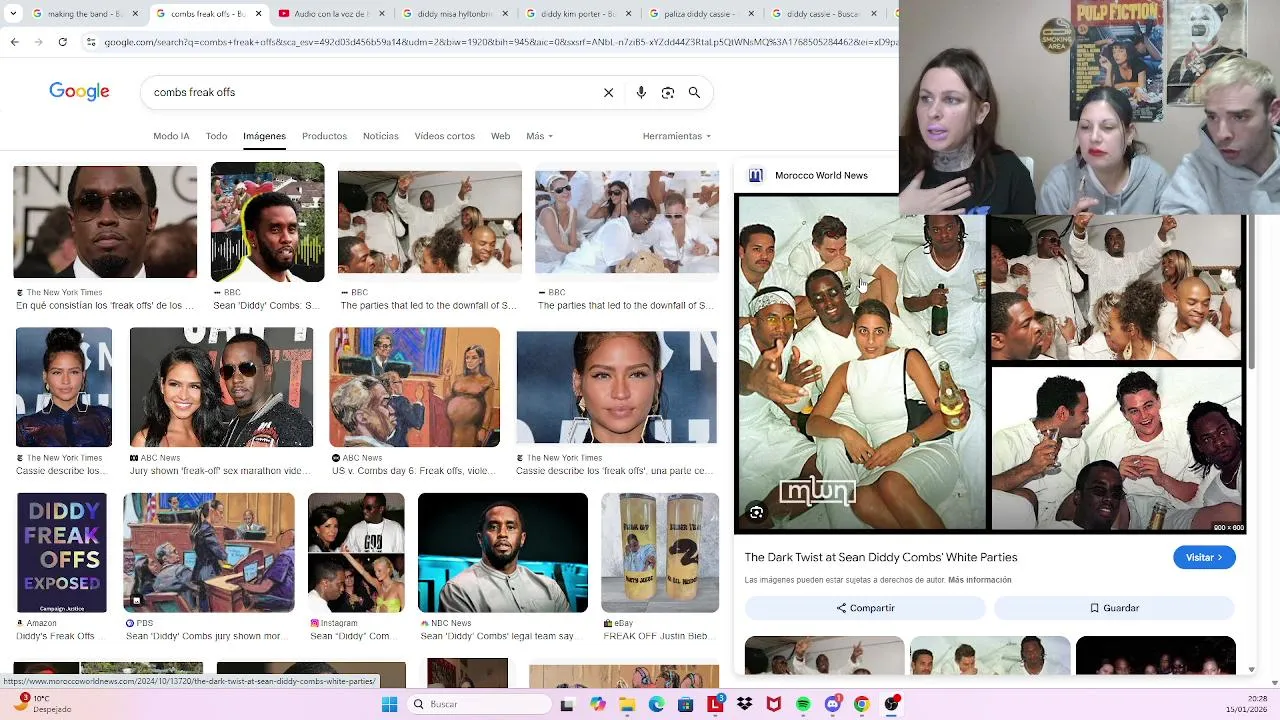Open the large white party preview image
The height and width of the screenshot is (720, 1280).
(990, 363)
